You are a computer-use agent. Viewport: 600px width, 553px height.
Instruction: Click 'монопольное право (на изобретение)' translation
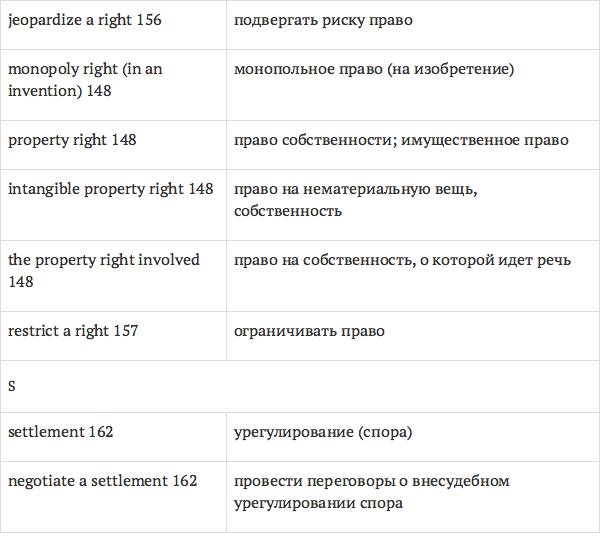[374, 70]
